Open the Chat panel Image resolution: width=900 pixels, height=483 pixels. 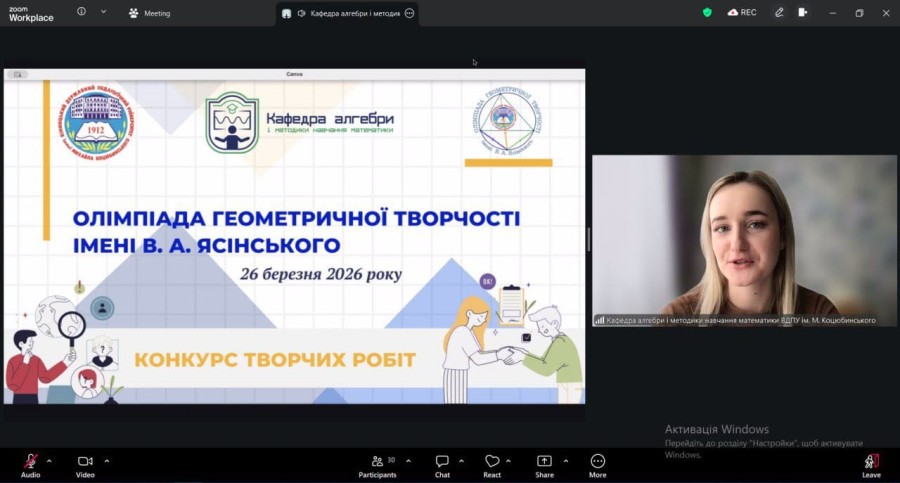pos(442,465)
